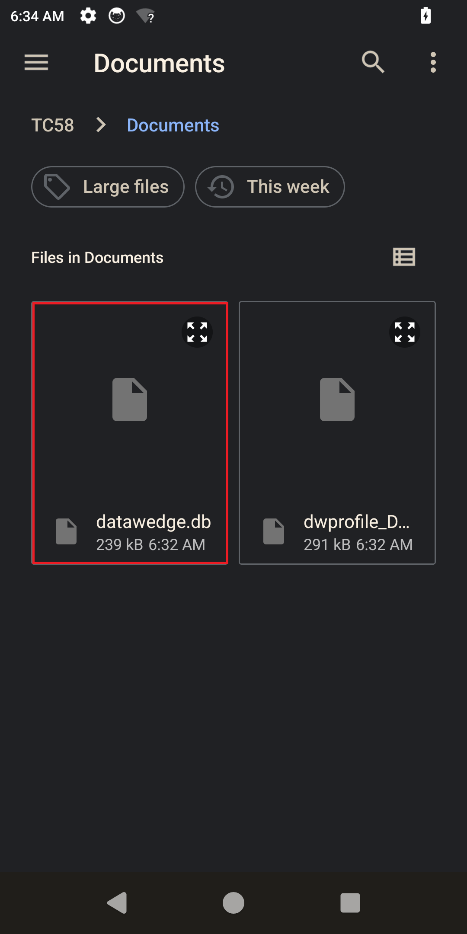Viewport: 467px width, 934px height.
Task: Select the datawedge.db file name
Action: pos(153,522)
